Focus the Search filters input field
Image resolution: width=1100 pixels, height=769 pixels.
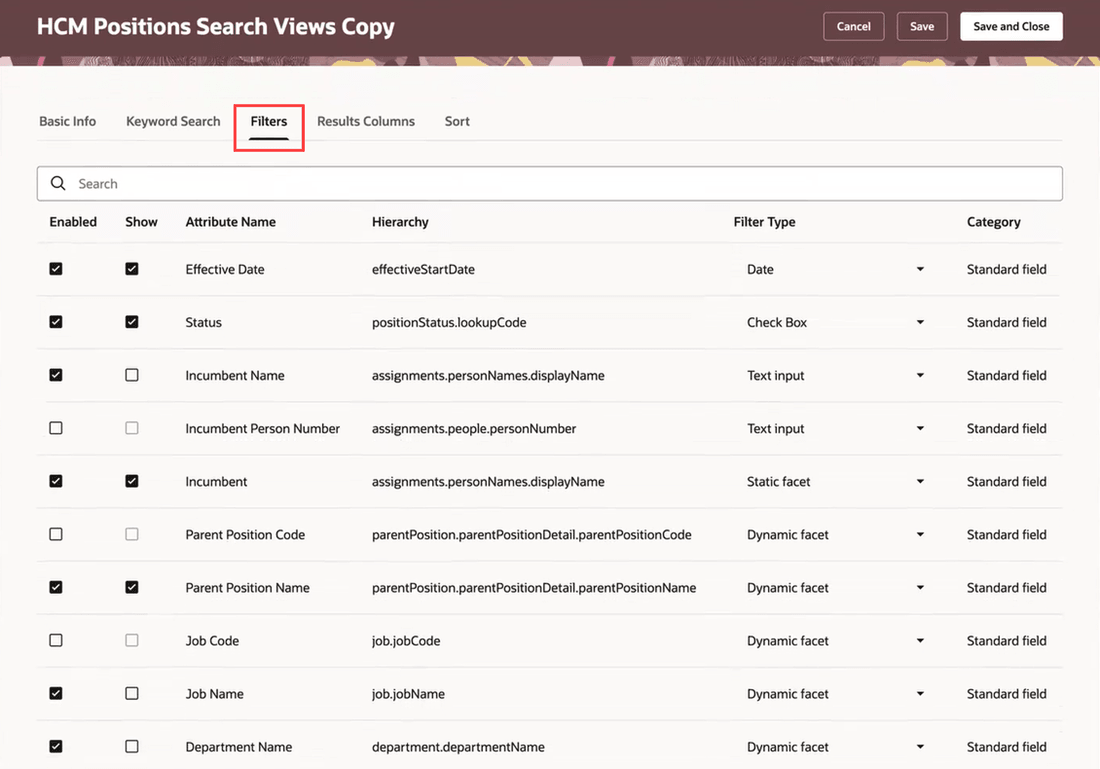(549, 184)
